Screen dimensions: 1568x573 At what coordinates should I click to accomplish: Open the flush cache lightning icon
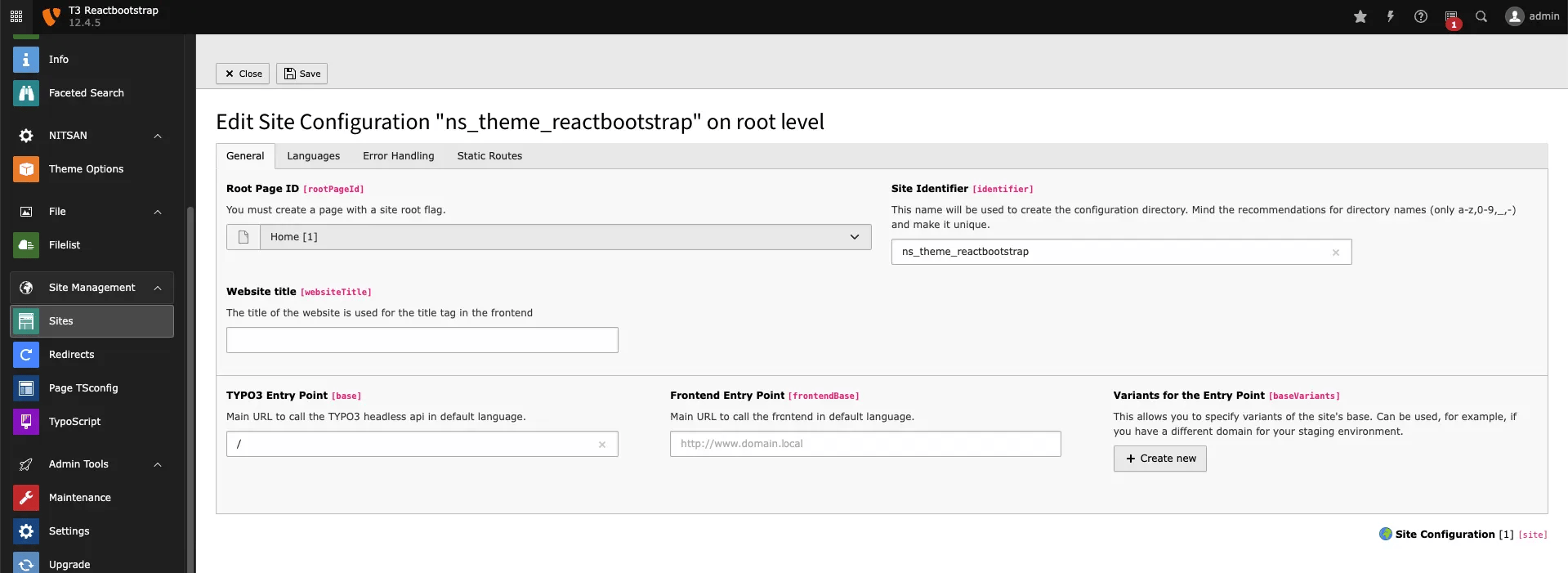coord(1390,16)
